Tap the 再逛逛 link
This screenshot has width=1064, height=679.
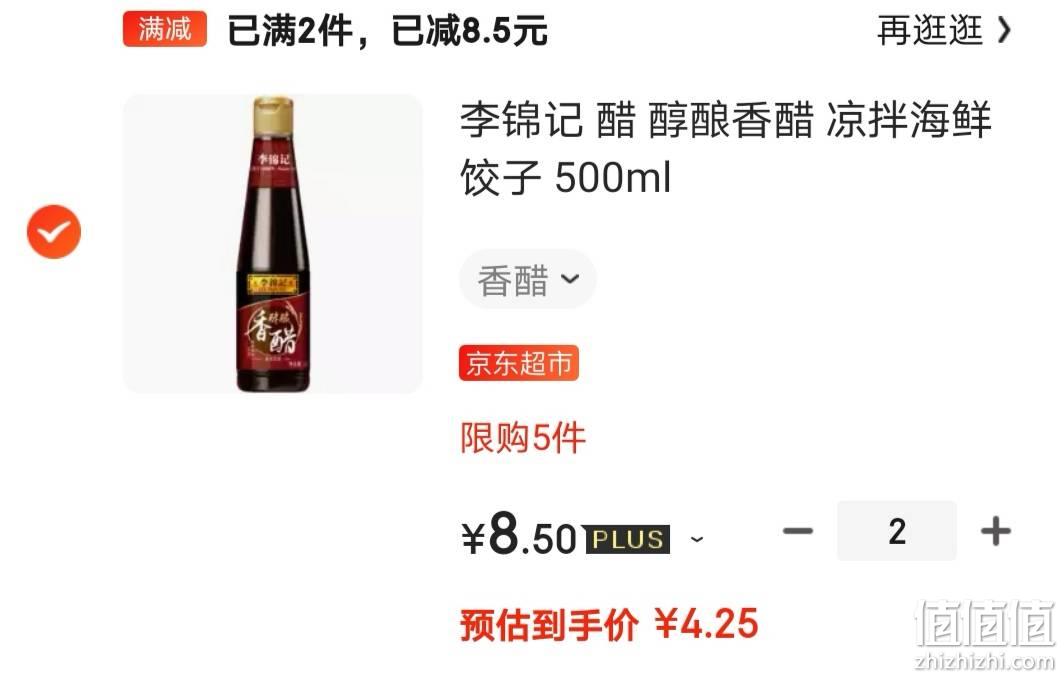coord(930,31)
